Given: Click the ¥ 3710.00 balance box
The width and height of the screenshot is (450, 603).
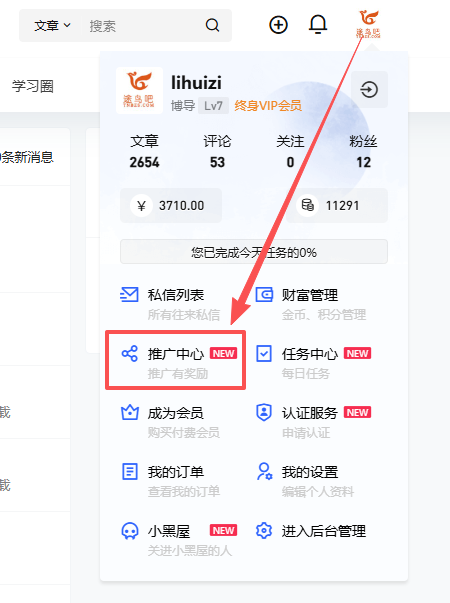Looking at the screenshot, I should tap(171, 205).
